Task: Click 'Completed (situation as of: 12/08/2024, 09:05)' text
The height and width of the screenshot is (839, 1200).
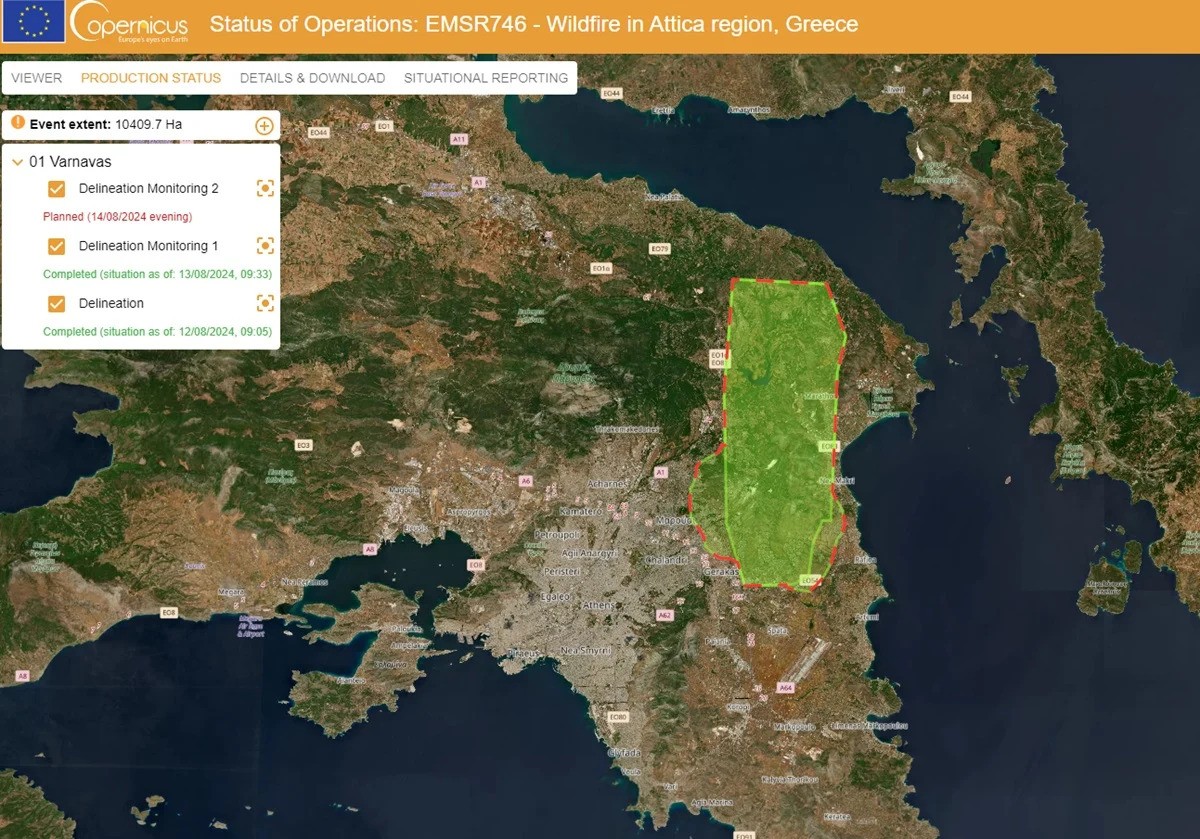Action: (x=158, y=332)
